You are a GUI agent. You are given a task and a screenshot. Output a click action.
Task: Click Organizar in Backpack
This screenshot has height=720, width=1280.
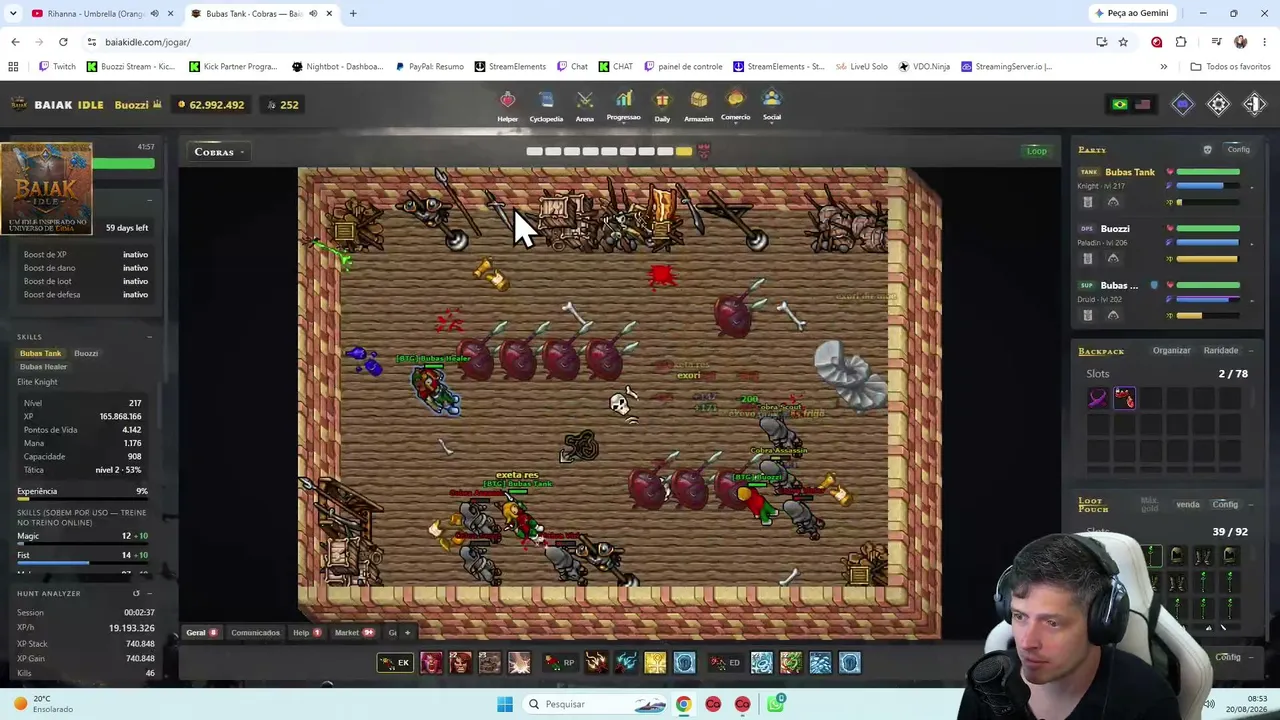point(1171,351)
